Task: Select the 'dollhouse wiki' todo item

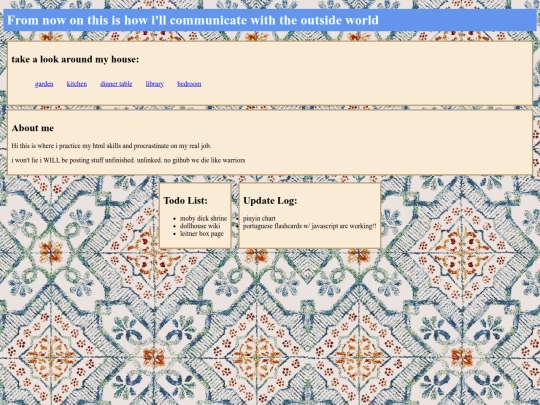Action: pyautogui.click(x=200, y=226)
